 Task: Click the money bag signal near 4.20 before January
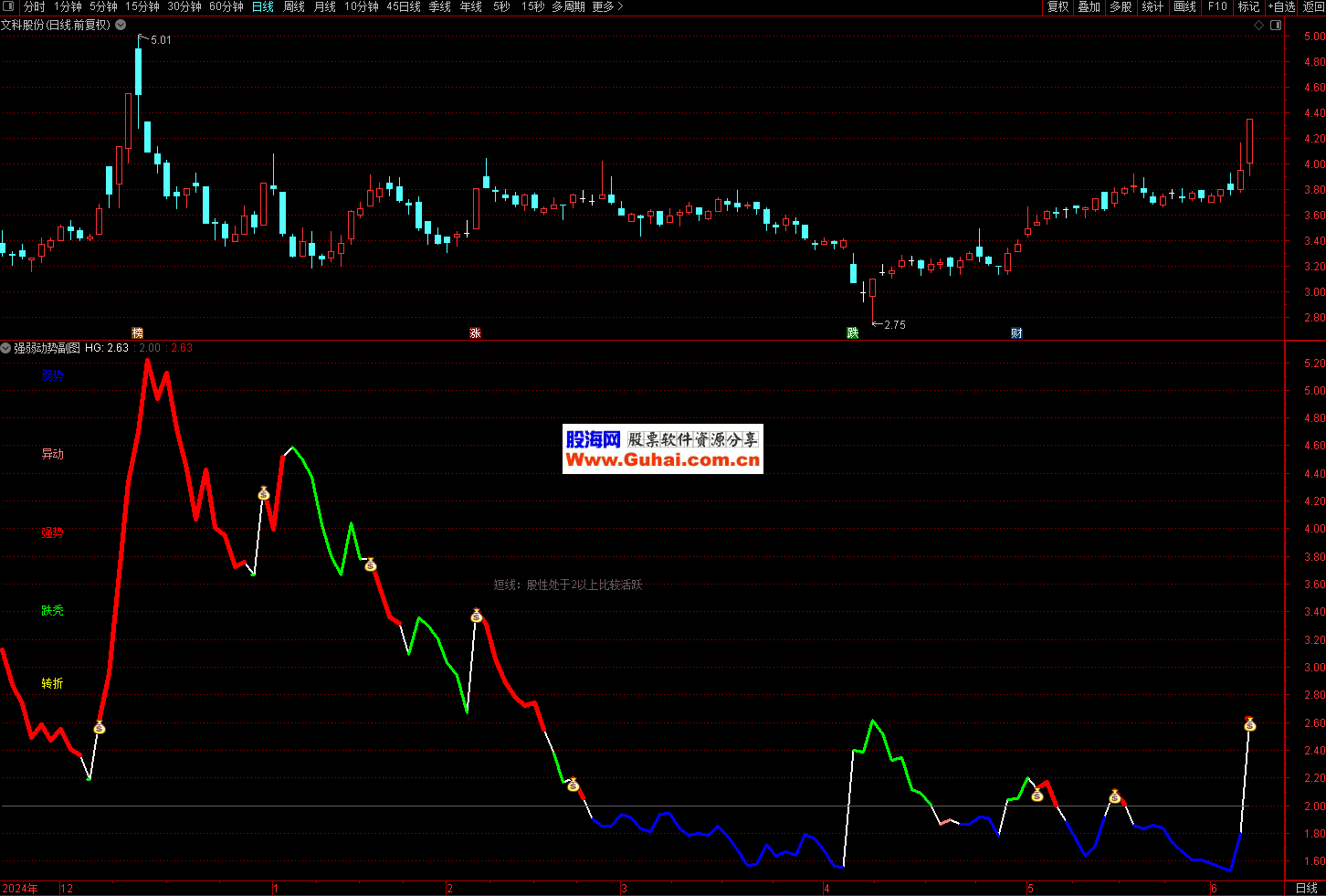click(x=264, y=494)
